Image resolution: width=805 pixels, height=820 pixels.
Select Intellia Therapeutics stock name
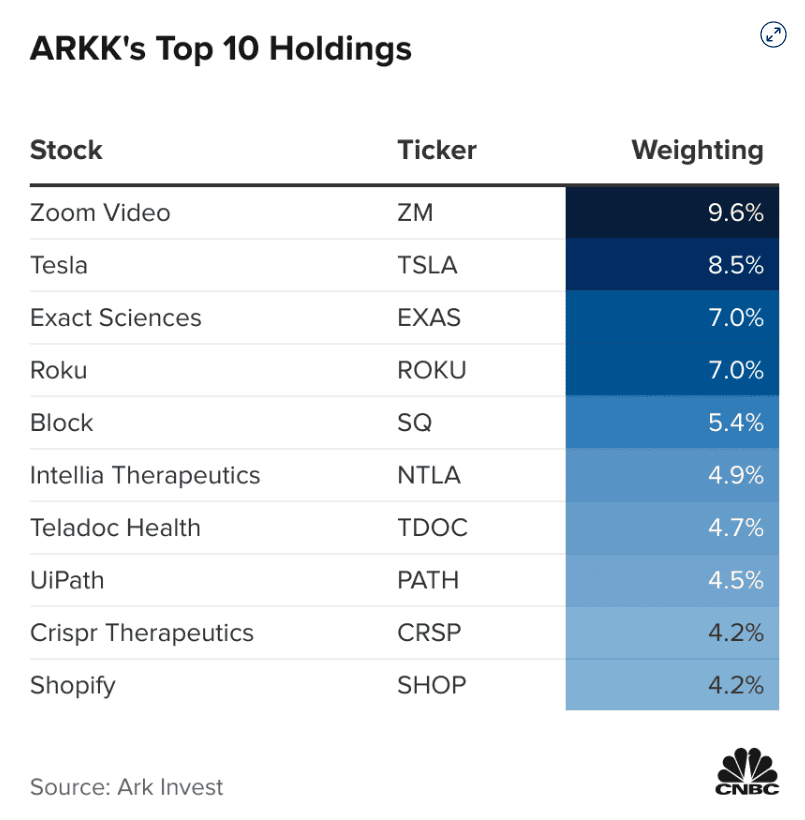tap(145, 476)
